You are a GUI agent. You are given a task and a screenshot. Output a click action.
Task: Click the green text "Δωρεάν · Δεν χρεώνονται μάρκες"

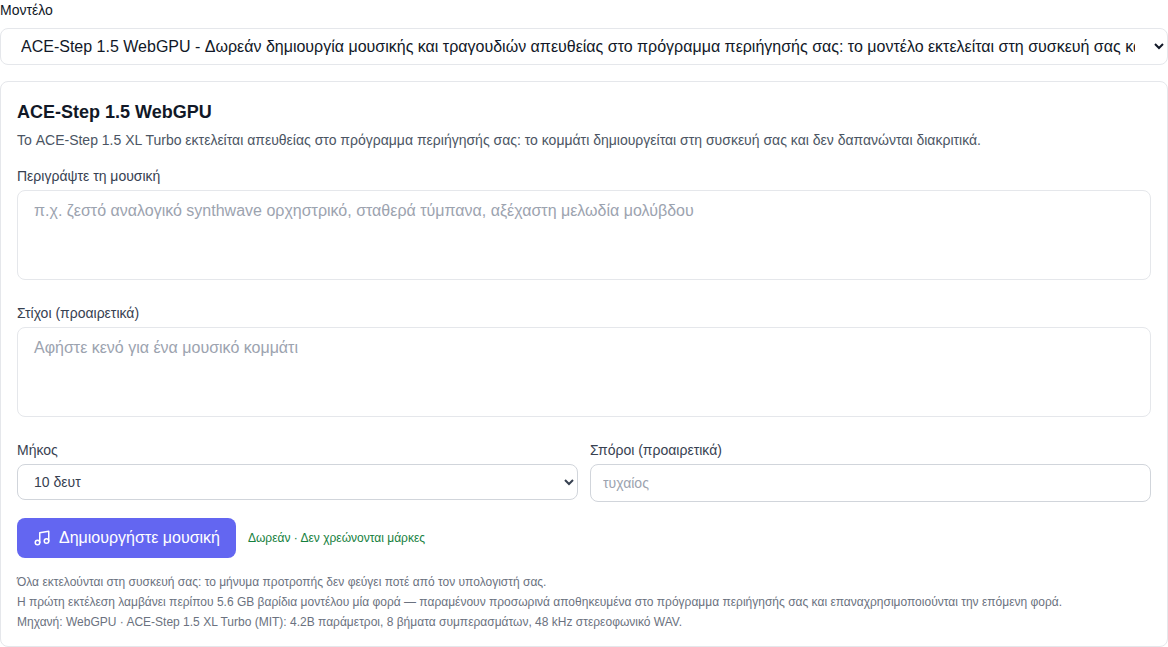point(337,538)
